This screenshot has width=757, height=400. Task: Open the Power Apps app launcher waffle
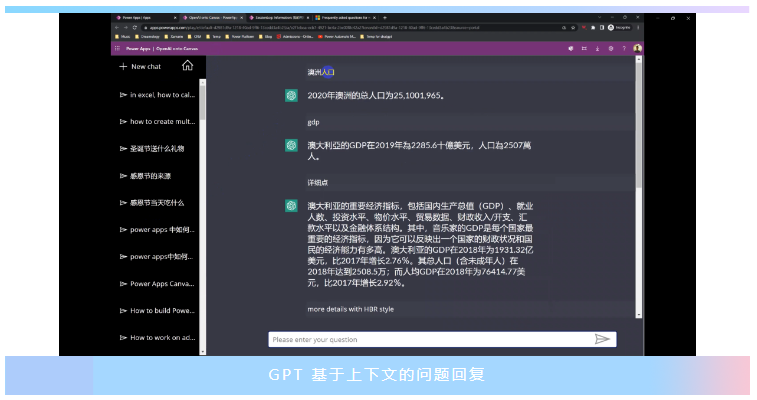tap(117, 49)
